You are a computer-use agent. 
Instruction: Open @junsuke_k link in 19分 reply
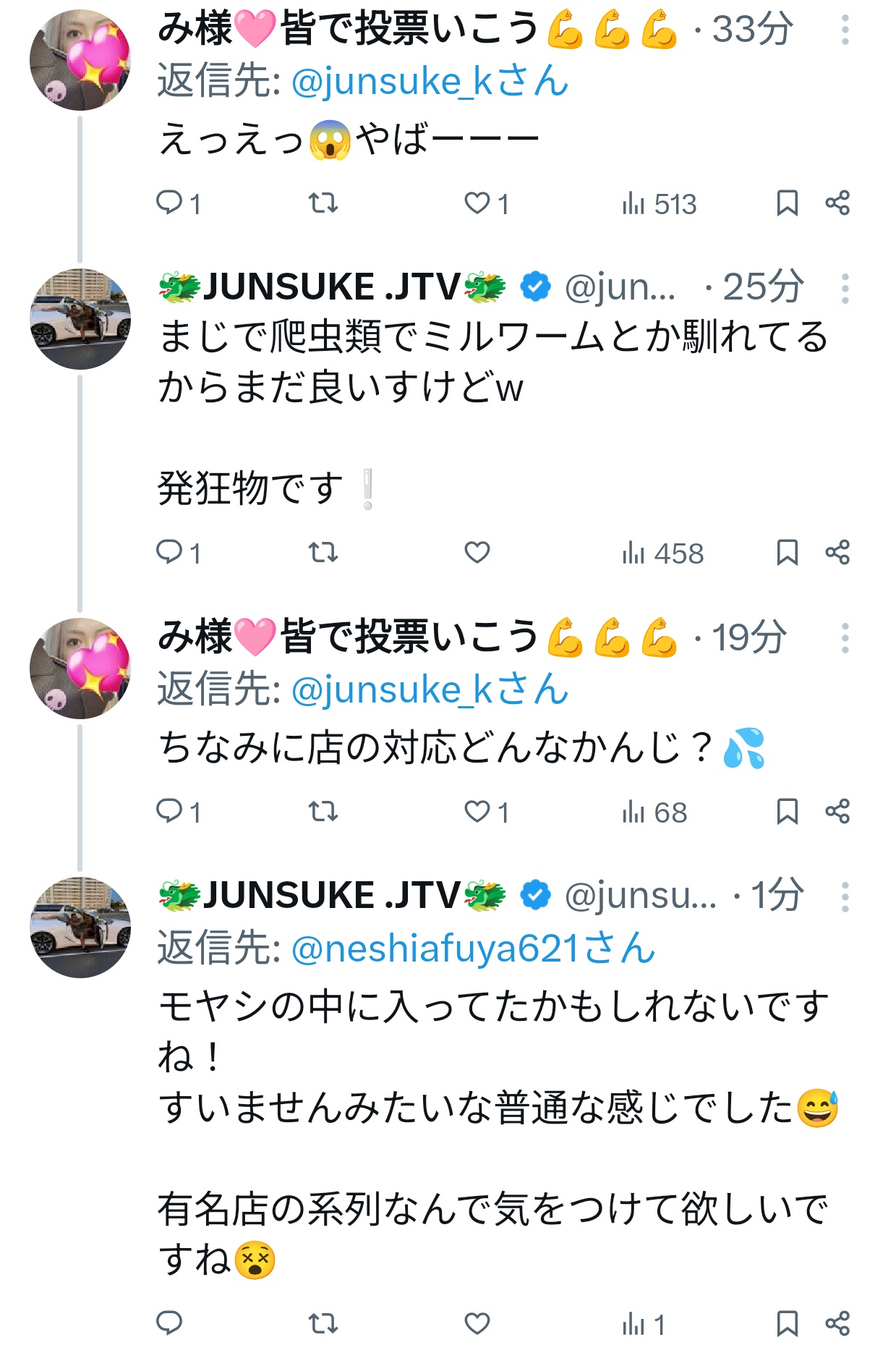pyautogui.click(x=430, y=689)
